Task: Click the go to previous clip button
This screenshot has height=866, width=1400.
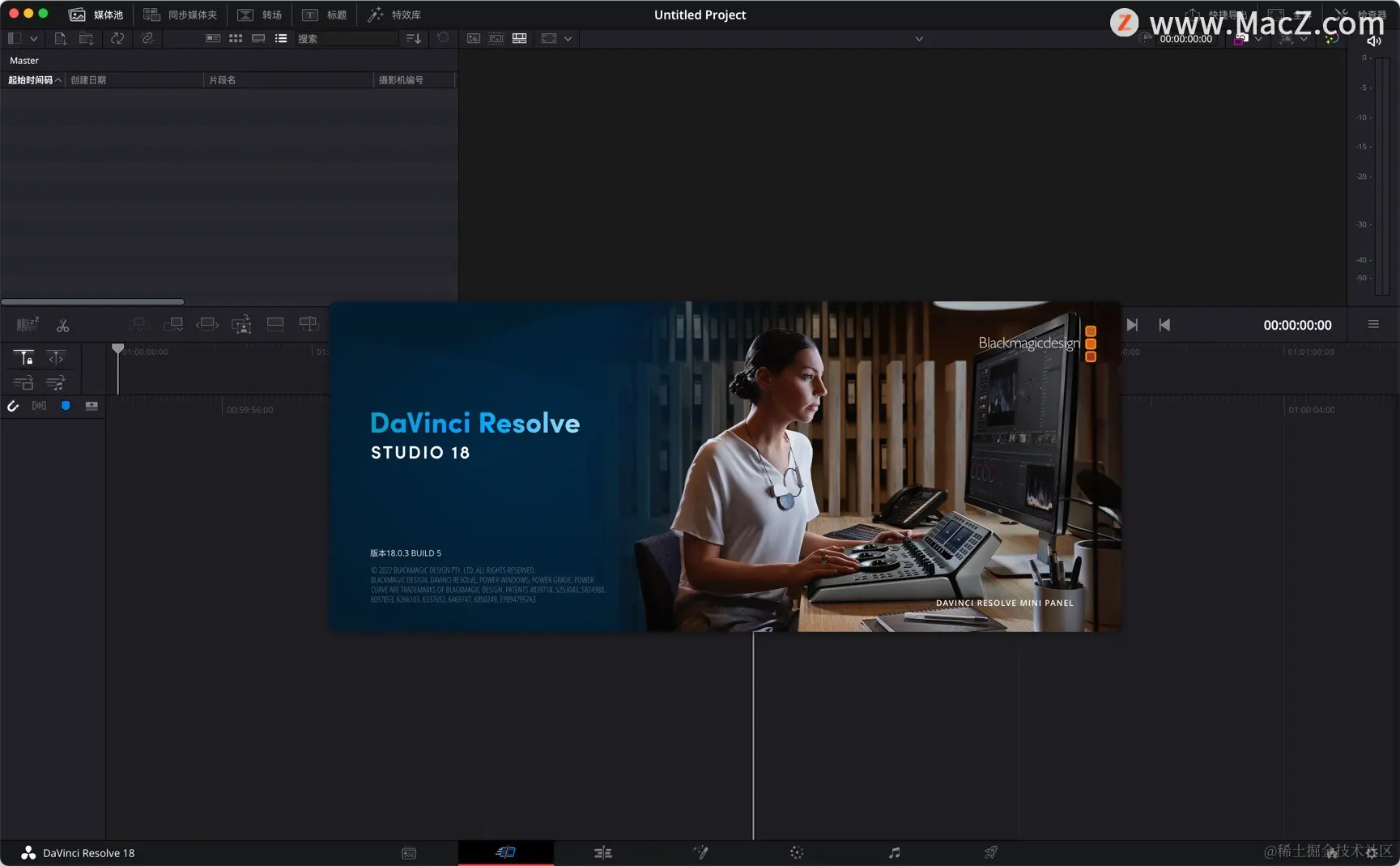Action: 1164,325
